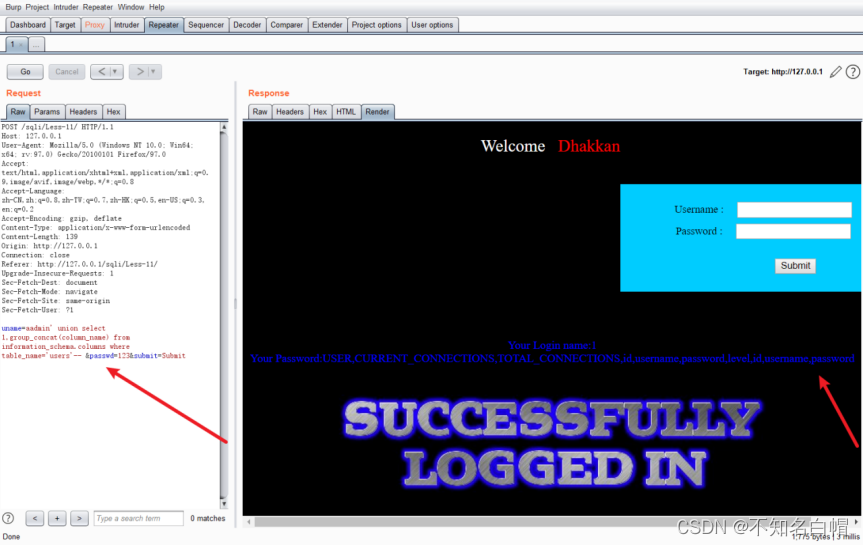Open forward history dropdown arrow
This screenshot has width=863, height=546.
154,72
